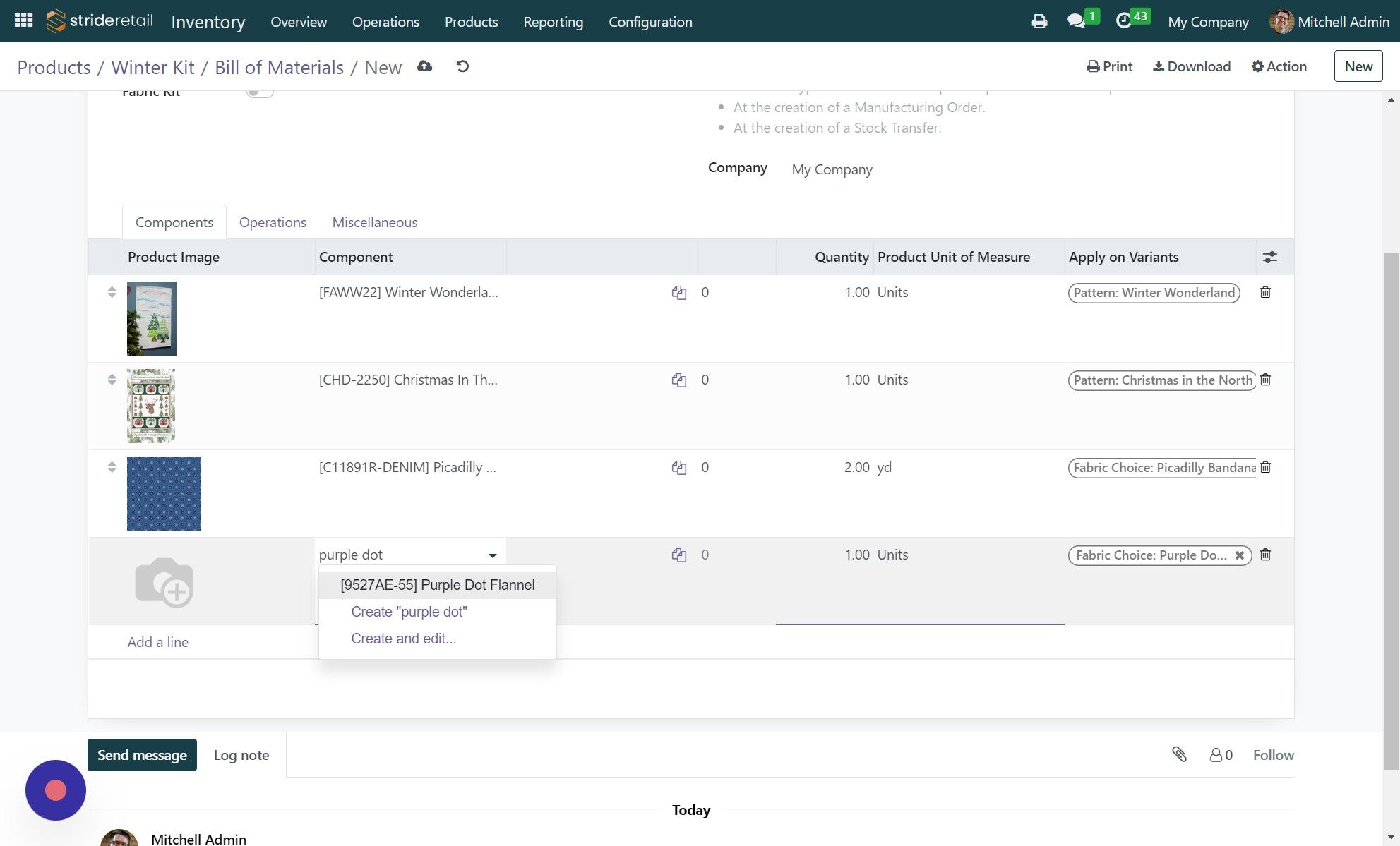Remove Fabric Choice: Purple Dot tag
Viewport: 1400px width, 846px height.
coord(1239,555)
